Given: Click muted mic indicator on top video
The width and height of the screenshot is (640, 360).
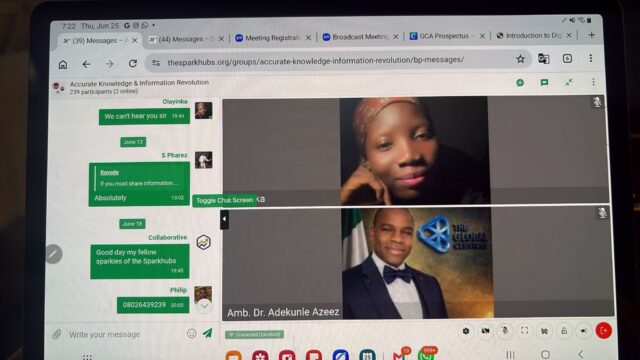Looking at the screenshot, I should [x=597, y=102].
